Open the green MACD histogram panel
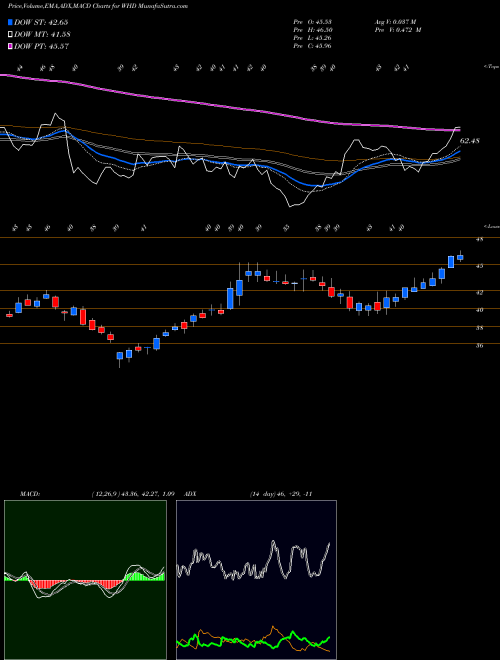This screenshot has width=500, height=660. [x=85, y=580]
